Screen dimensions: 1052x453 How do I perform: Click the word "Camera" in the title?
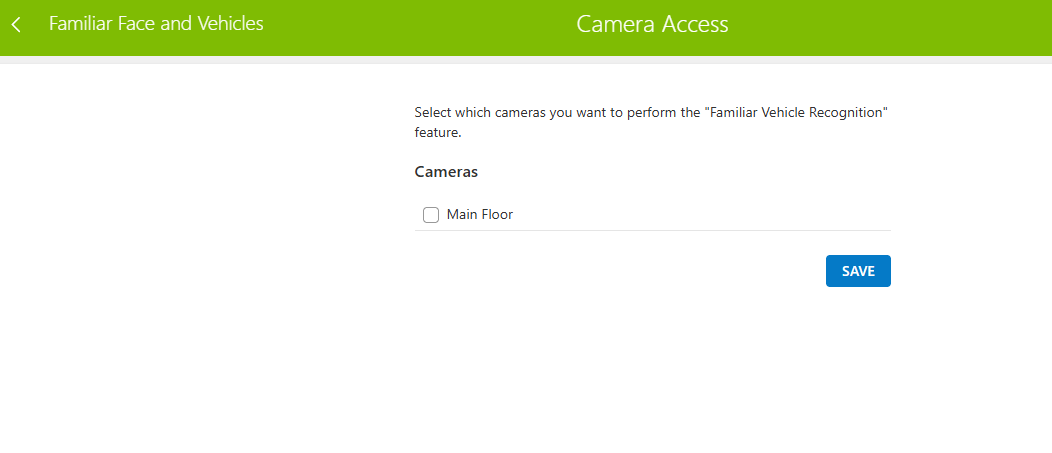[615, 24]
